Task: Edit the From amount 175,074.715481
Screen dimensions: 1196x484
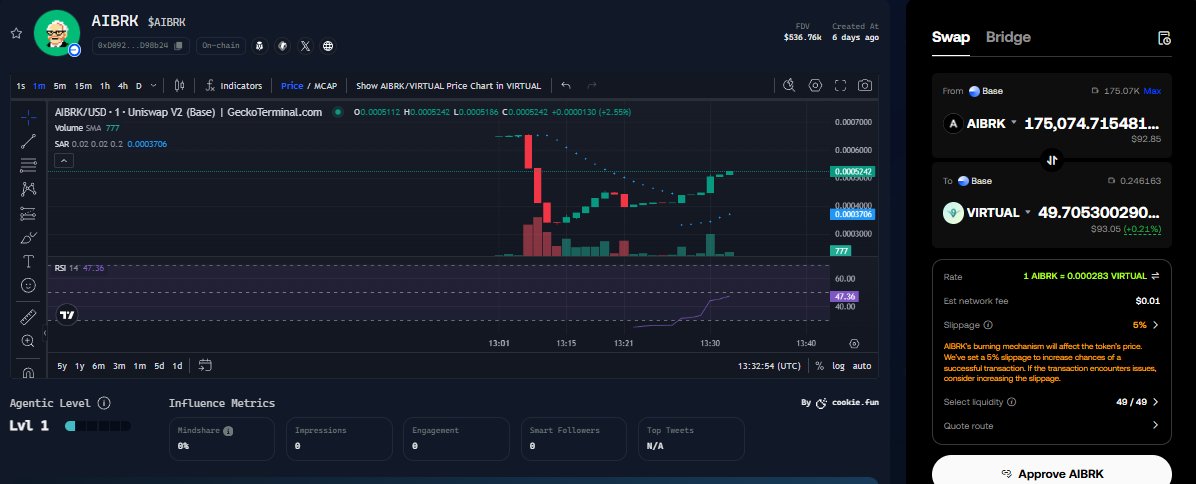Action: (x=1092, y=123)
